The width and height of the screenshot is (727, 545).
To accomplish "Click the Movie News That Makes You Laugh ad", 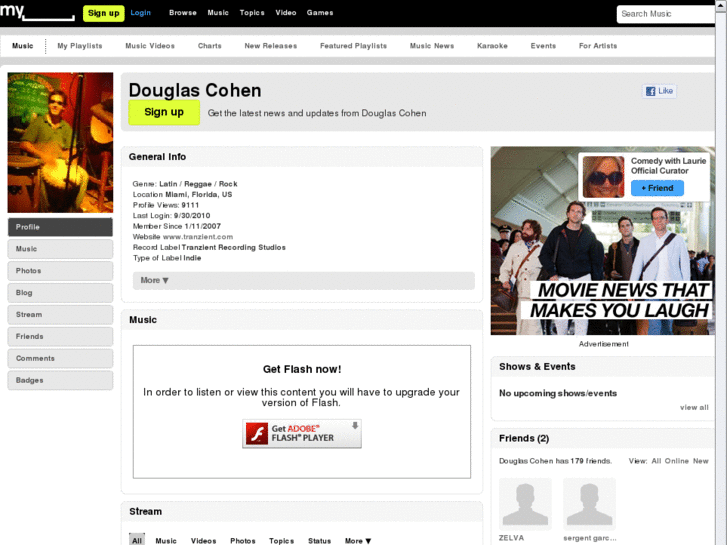I will tap(602, 241).
